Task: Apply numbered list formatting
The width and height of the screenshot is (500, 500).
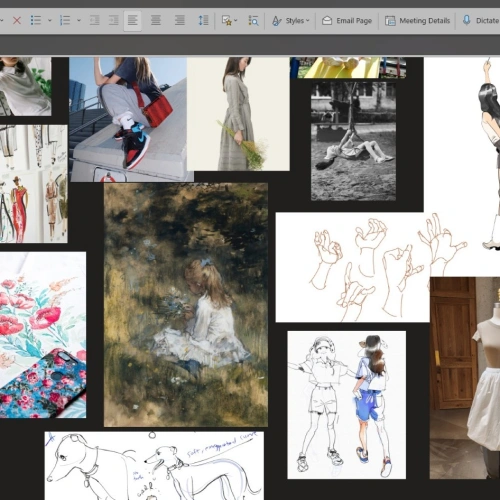Action: point(65,21)
